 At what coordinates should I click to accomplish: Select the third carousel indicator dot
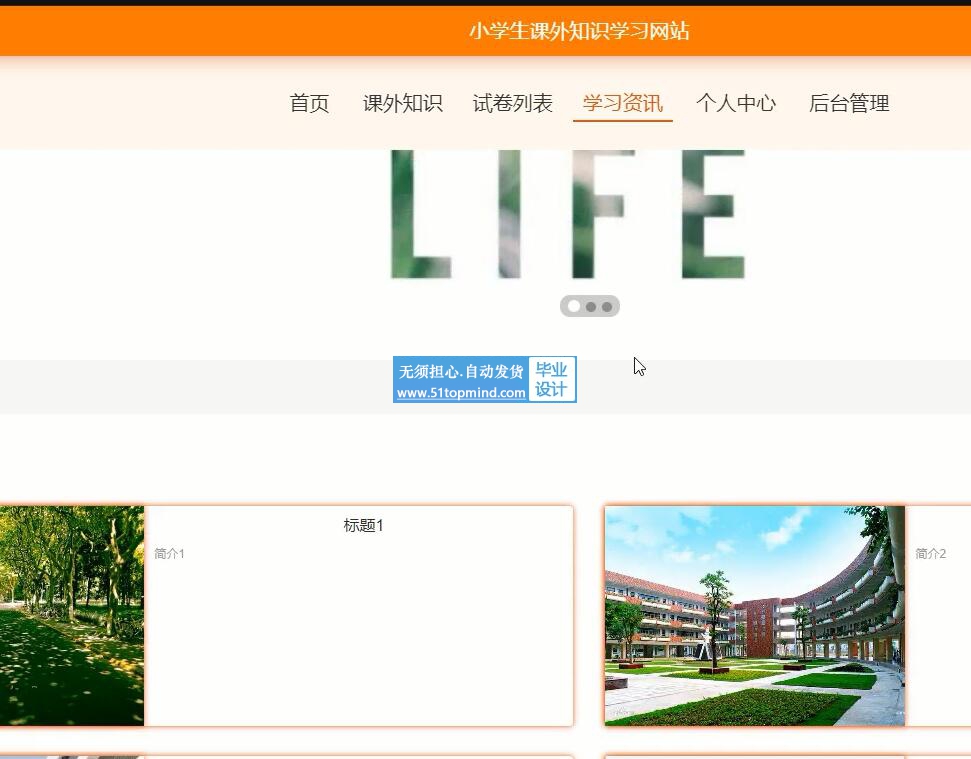(607, 306)
